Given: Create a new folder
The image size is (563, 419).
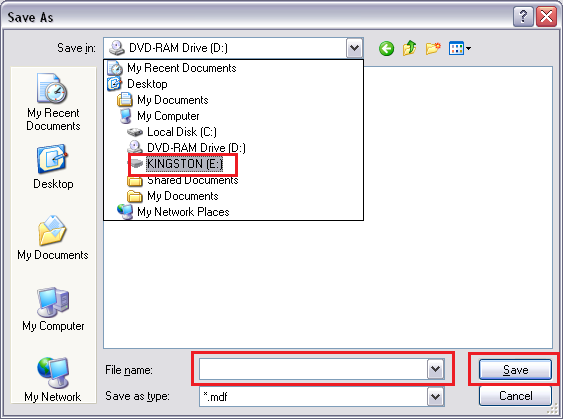Looking at the screenshot, I should pos(433,48).
